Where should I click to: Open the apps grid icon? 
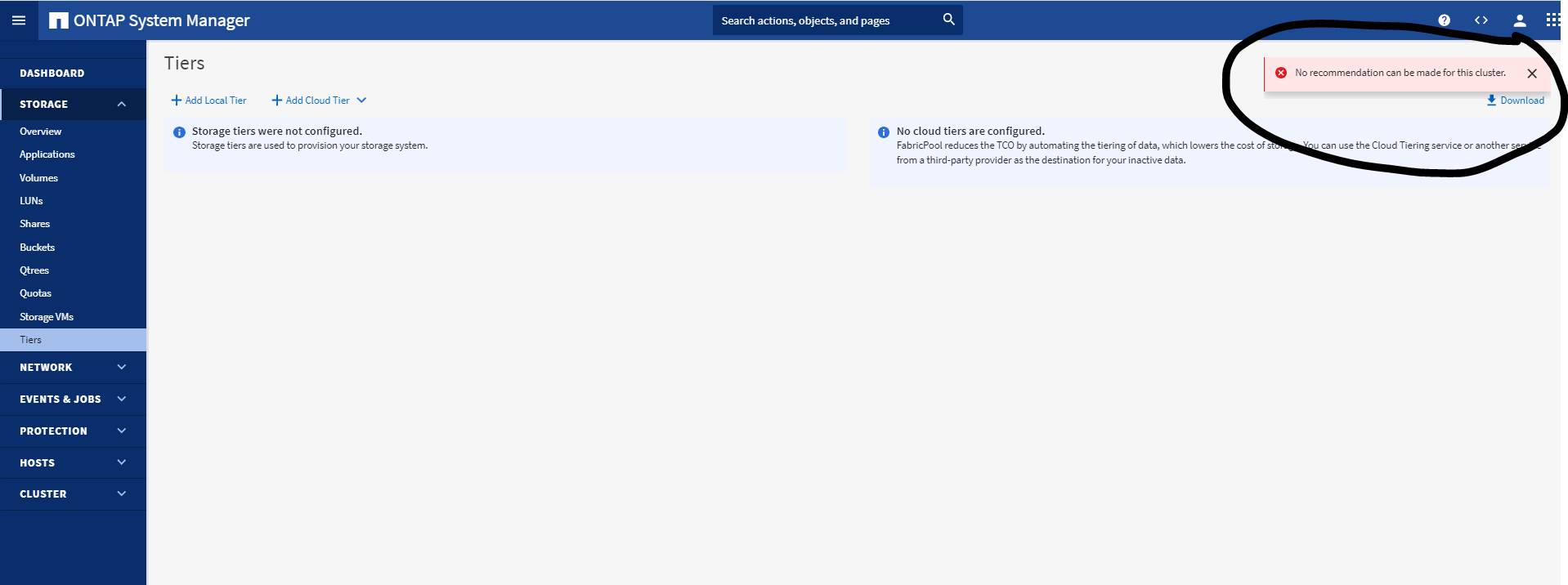pyautogui.click(x=1552, y=20)
